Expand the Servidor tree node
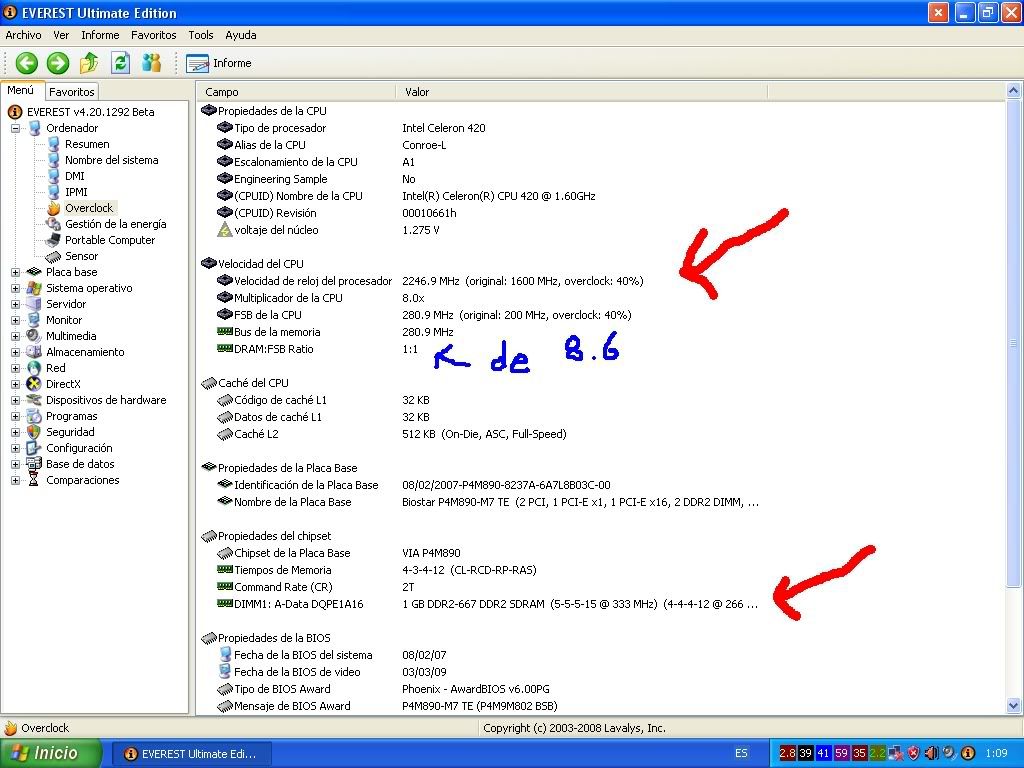 point(16,304)
